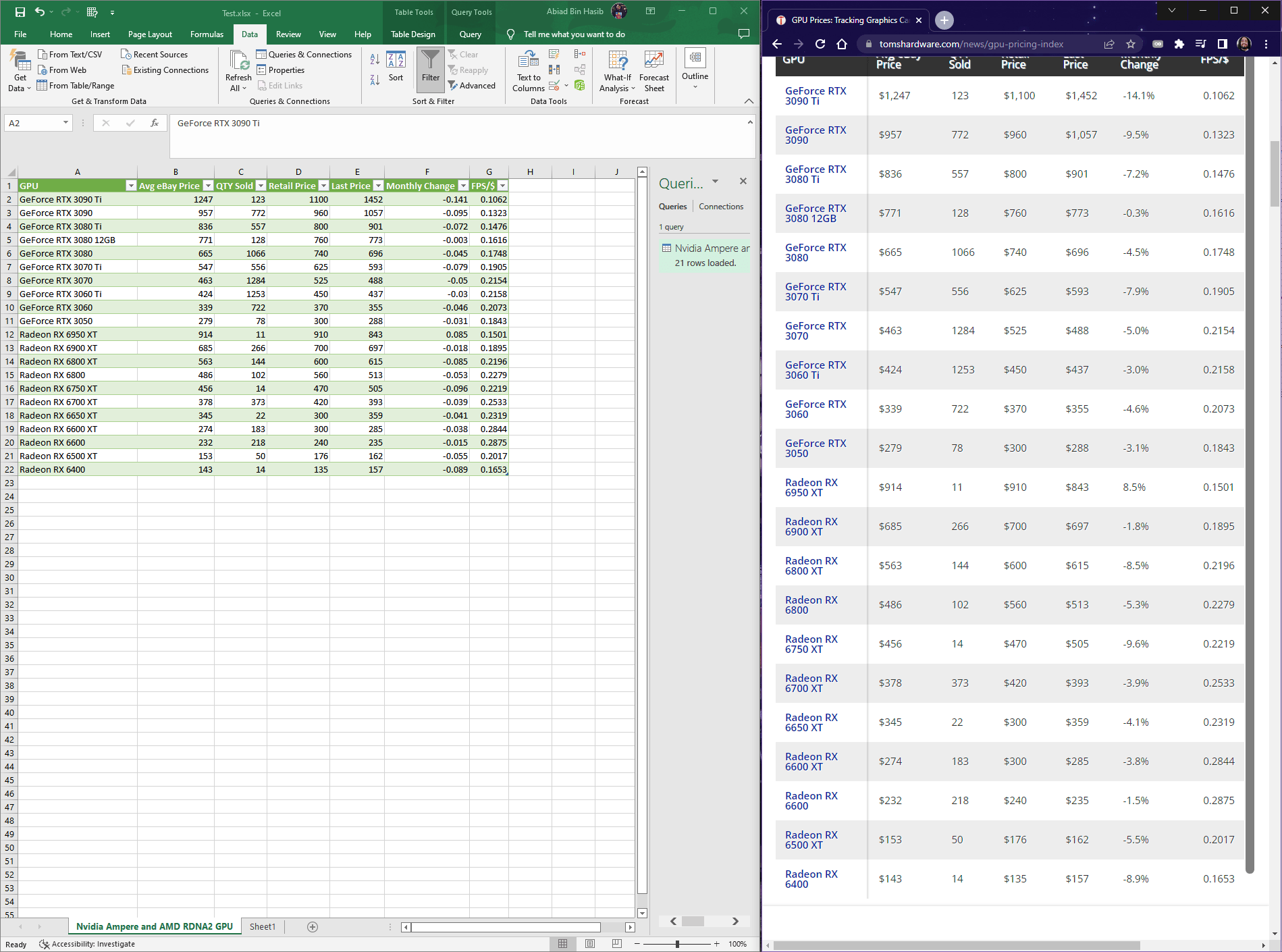Open Queries & Connections panel

coord(304,54)
